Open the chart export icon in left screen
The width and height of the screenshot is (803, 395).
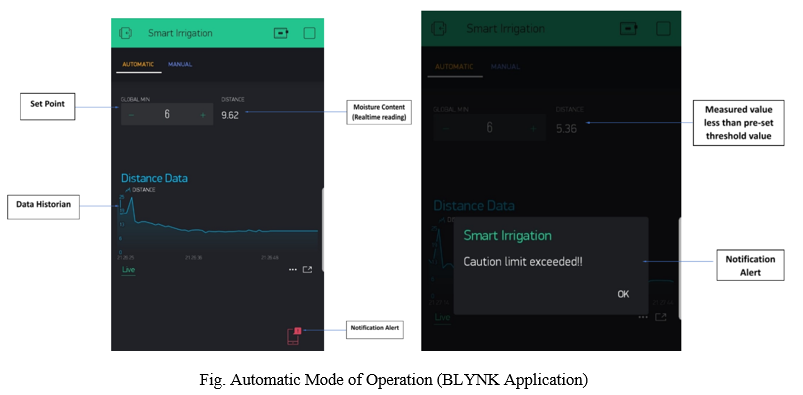(x=307, y=269)
